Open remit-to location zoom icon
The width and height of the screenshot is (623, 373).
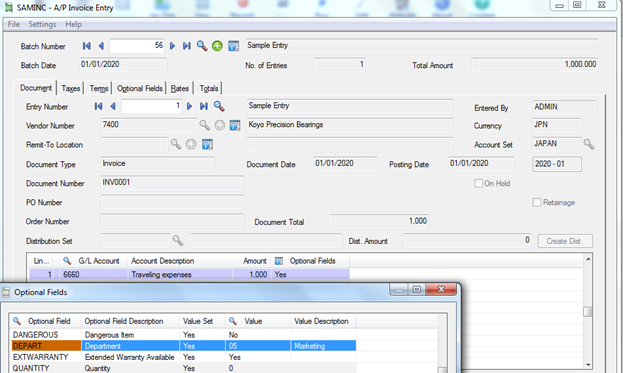(207, 144)
